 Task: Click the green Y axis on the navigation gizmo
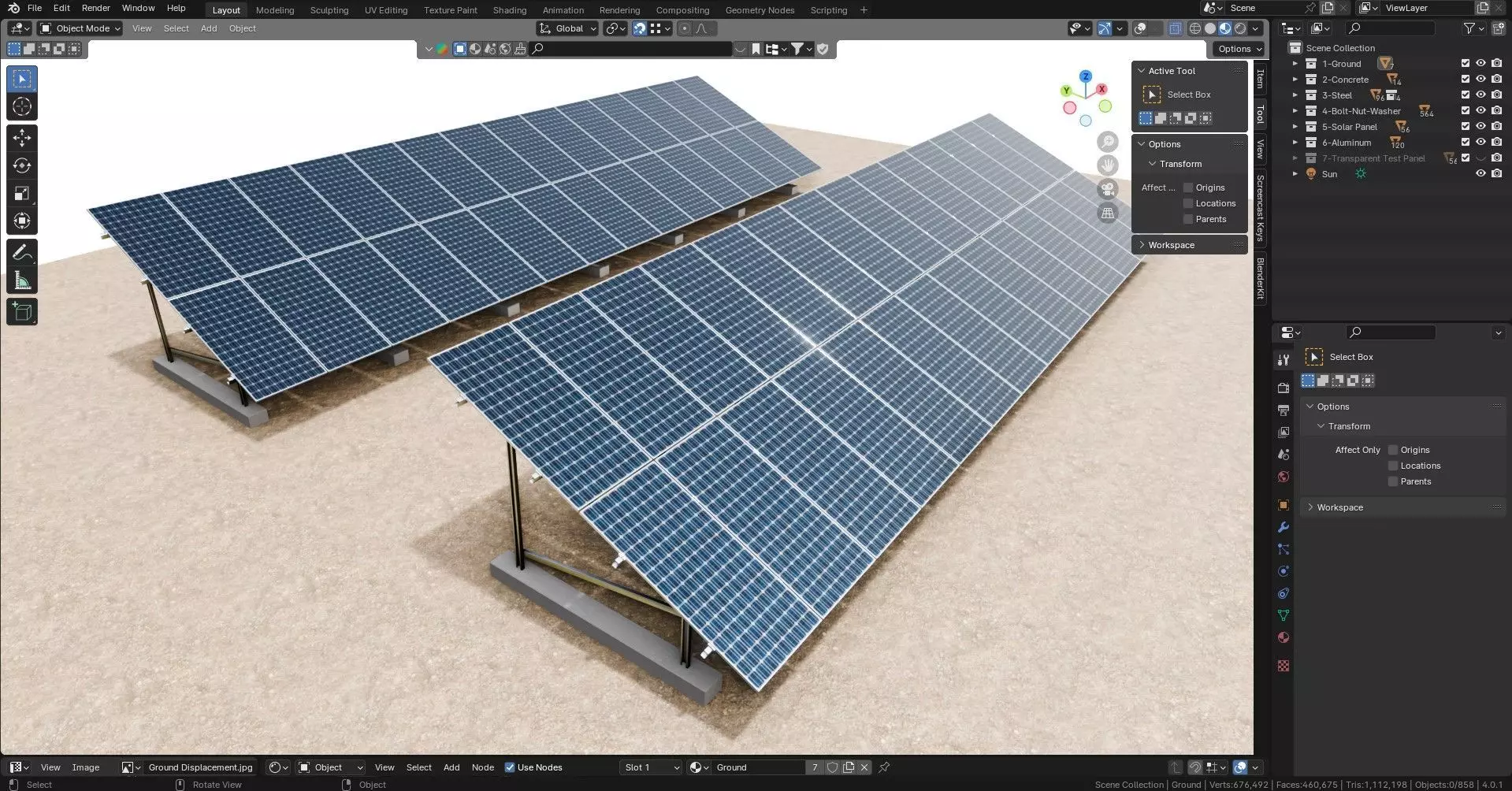[1066, 91]
